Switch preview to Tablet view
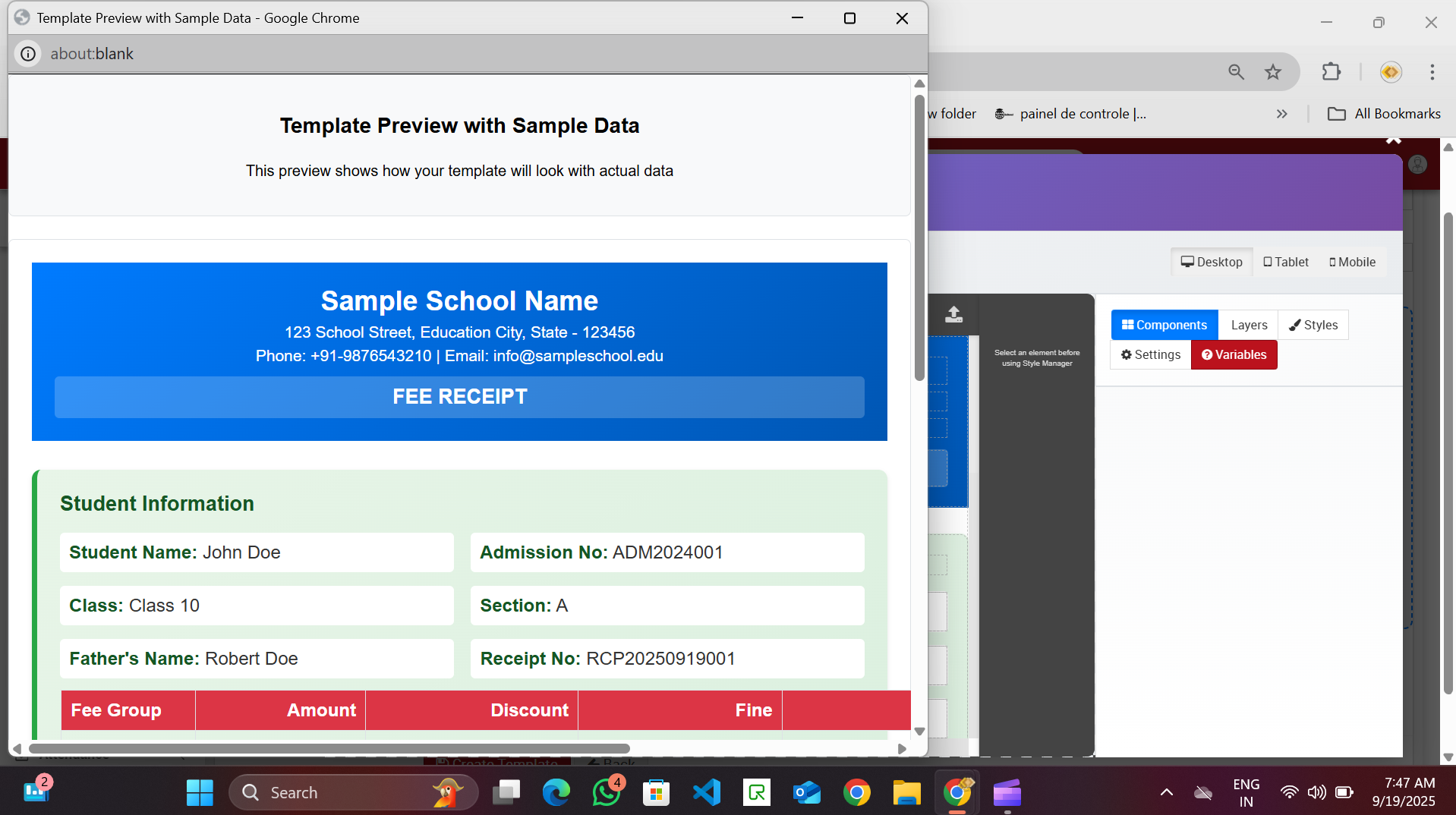The image size is (1456, 815). pyautogui.click(x=1286, y=262)
